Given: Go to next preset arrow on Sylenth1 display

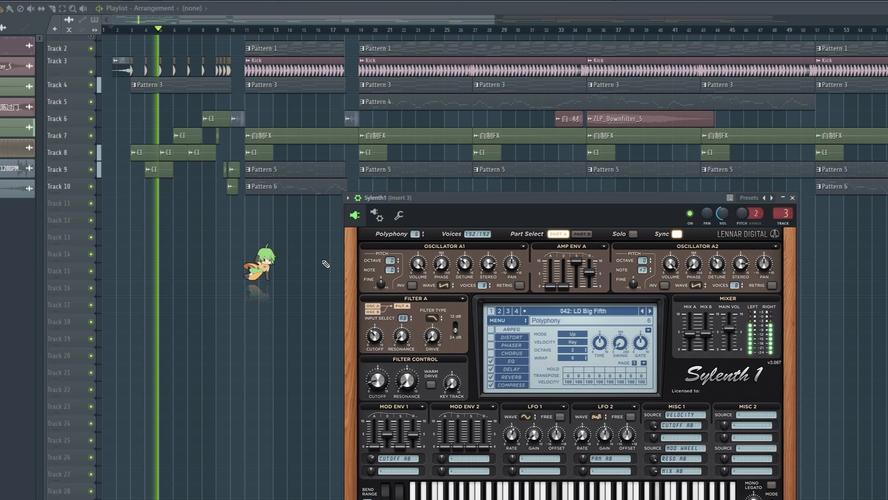Looking at the screenshot, I should [650, 311].
